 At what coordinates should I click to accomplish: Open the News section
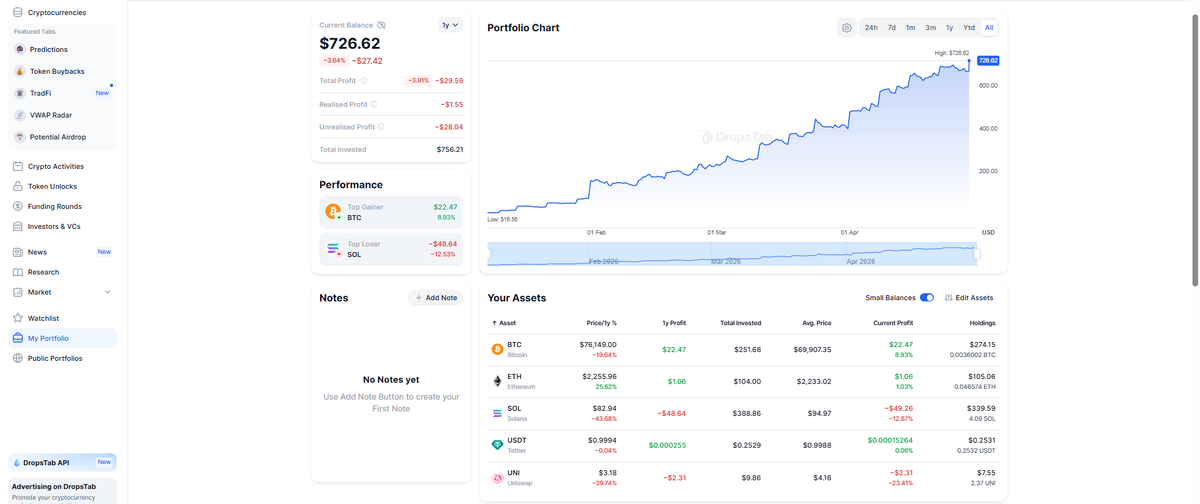point(63,252)
